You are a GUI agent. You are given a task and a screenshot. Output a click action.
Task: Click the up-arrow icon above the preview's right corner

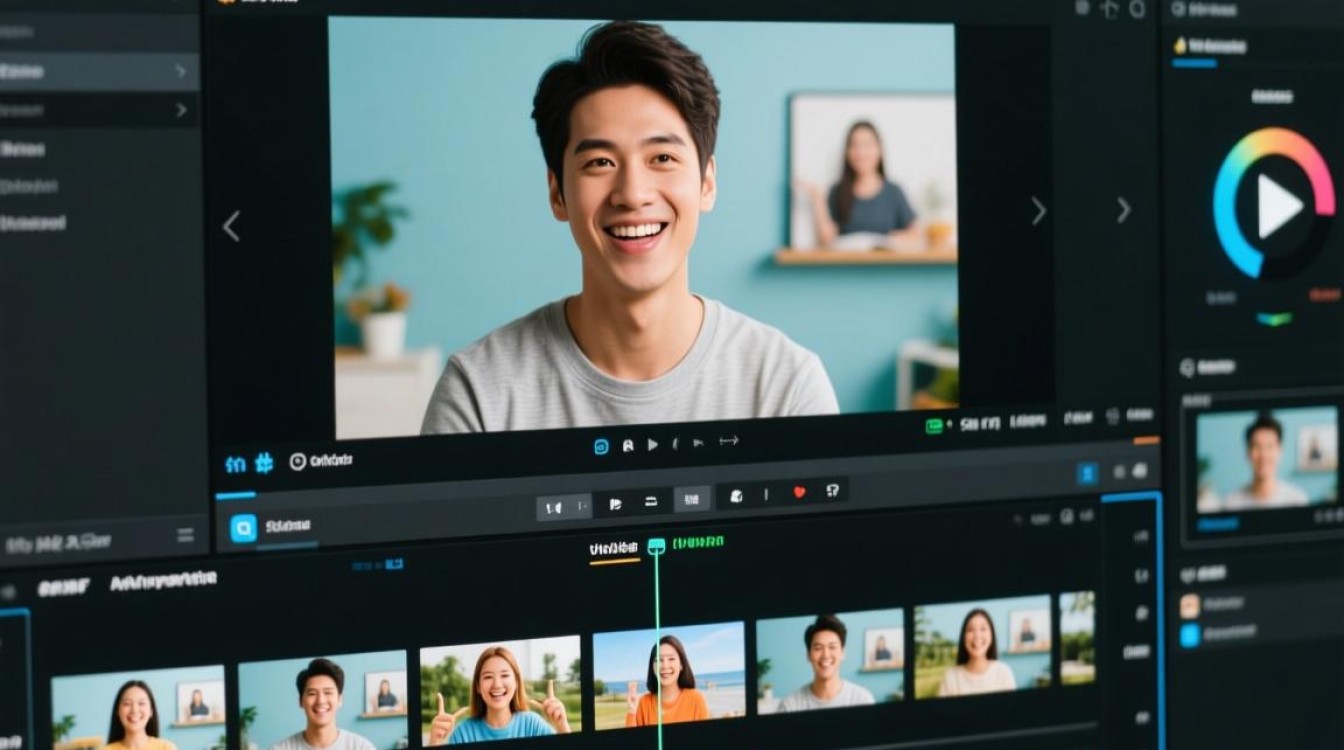pos(1107,10)
